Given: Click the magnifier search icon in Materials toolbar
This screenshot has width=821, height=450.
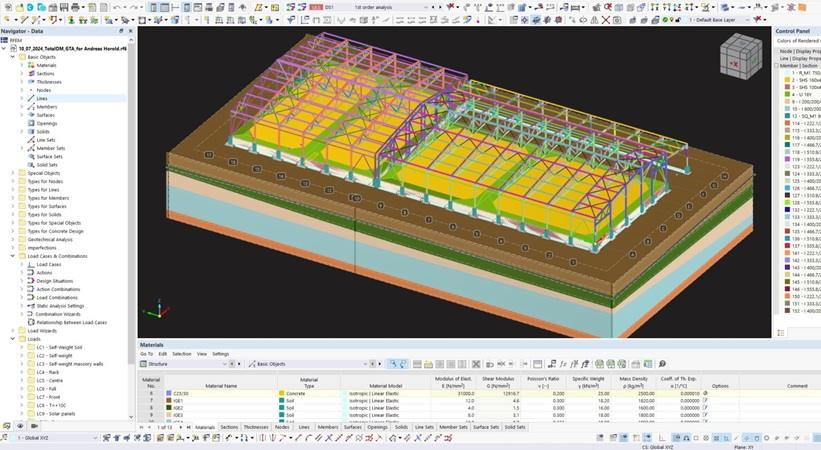Looking at the screenshot, I should coord(662,364).
